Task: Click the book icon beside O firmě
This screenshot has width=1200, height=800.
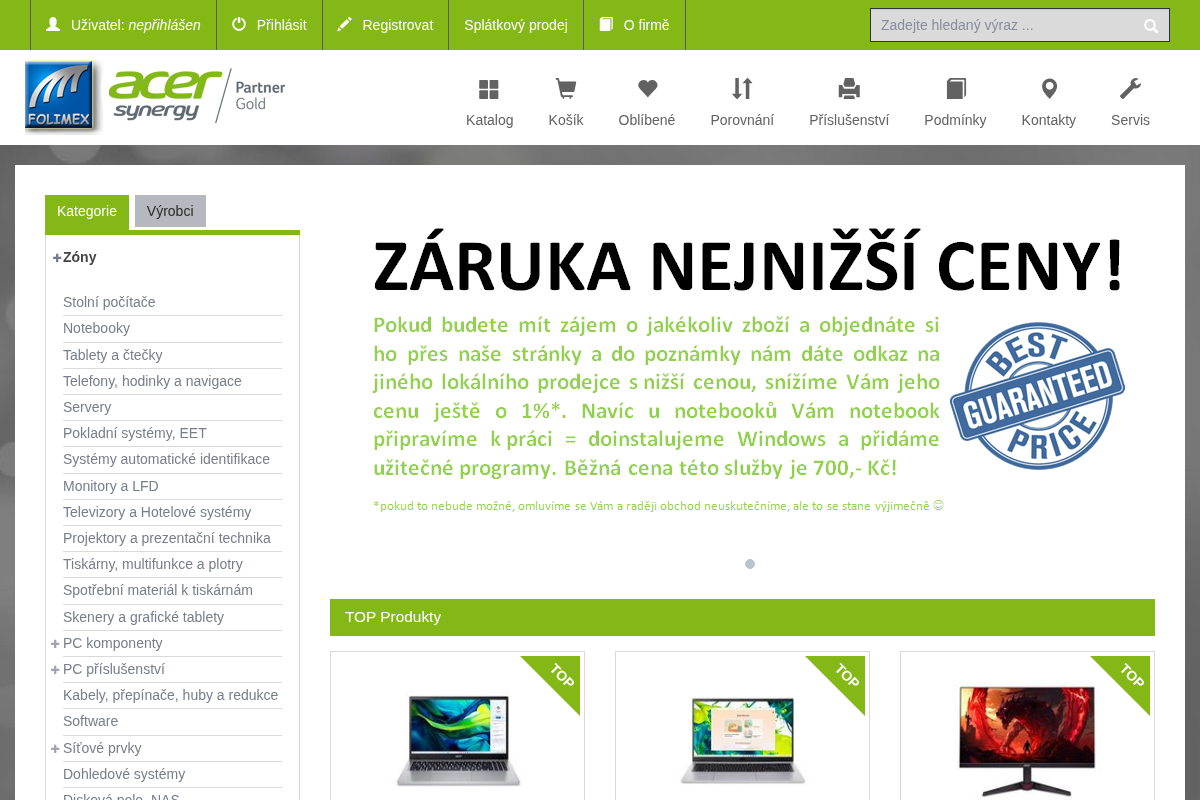Action: click(x=606, y=24)
